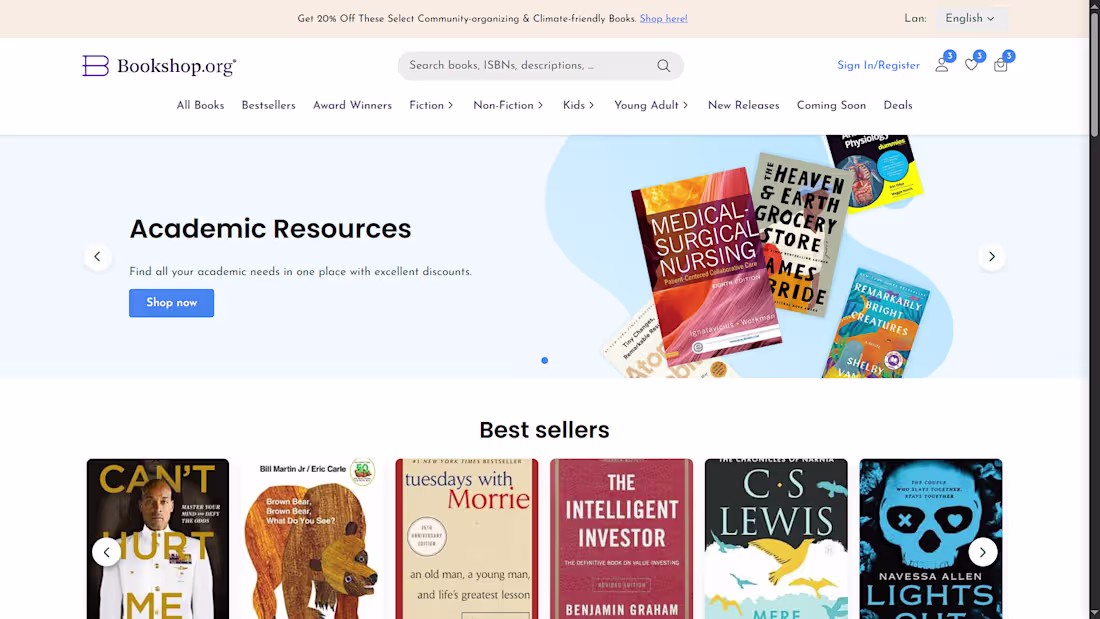View the shopping cart icon
Image resolution: width=1100 pixels, height=619 pixels.
(1000, 64)
